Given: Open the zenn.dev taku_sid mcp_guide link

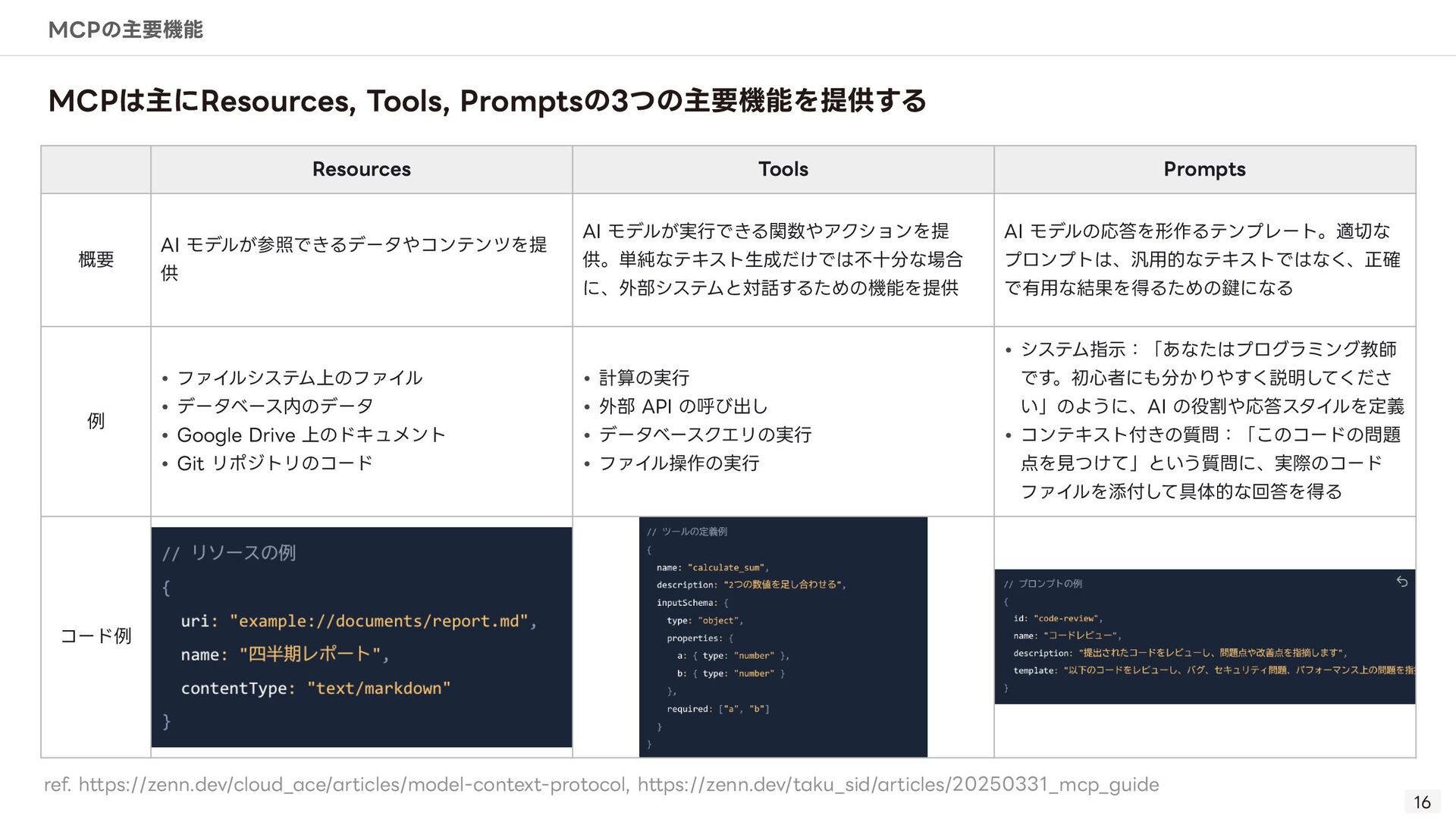Looking at the screenshot, I should (898, 784).
